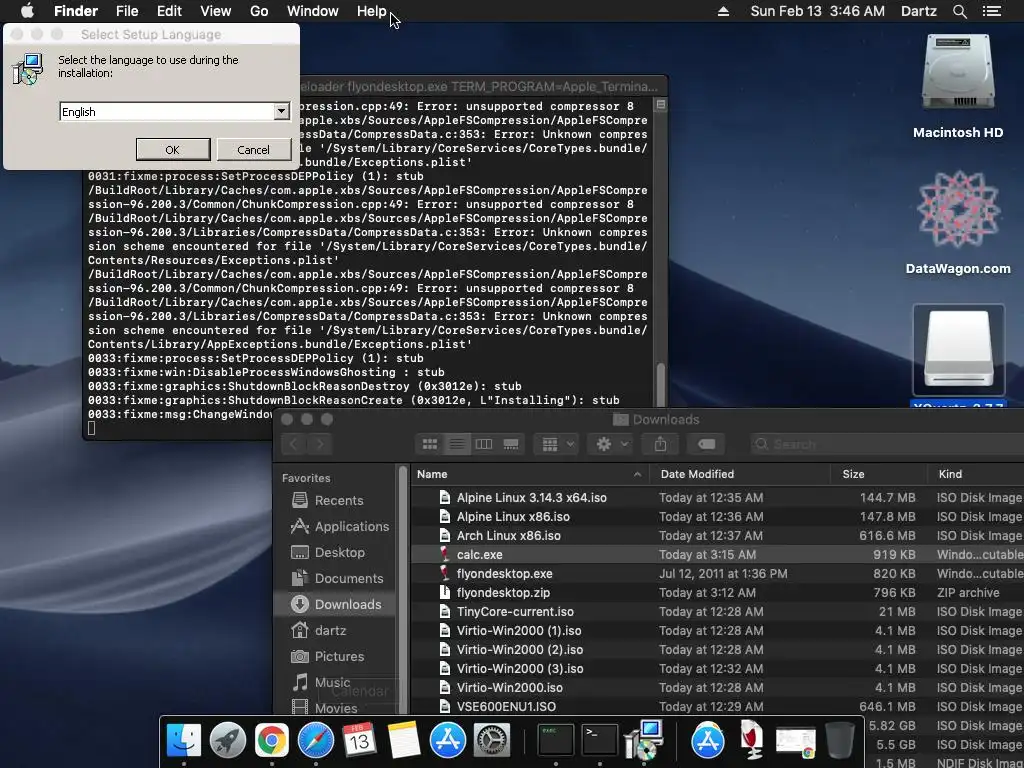This screenshot has height=768, width=1024.
Task: Open the Dartz user menu
Action: coord(919,11)
